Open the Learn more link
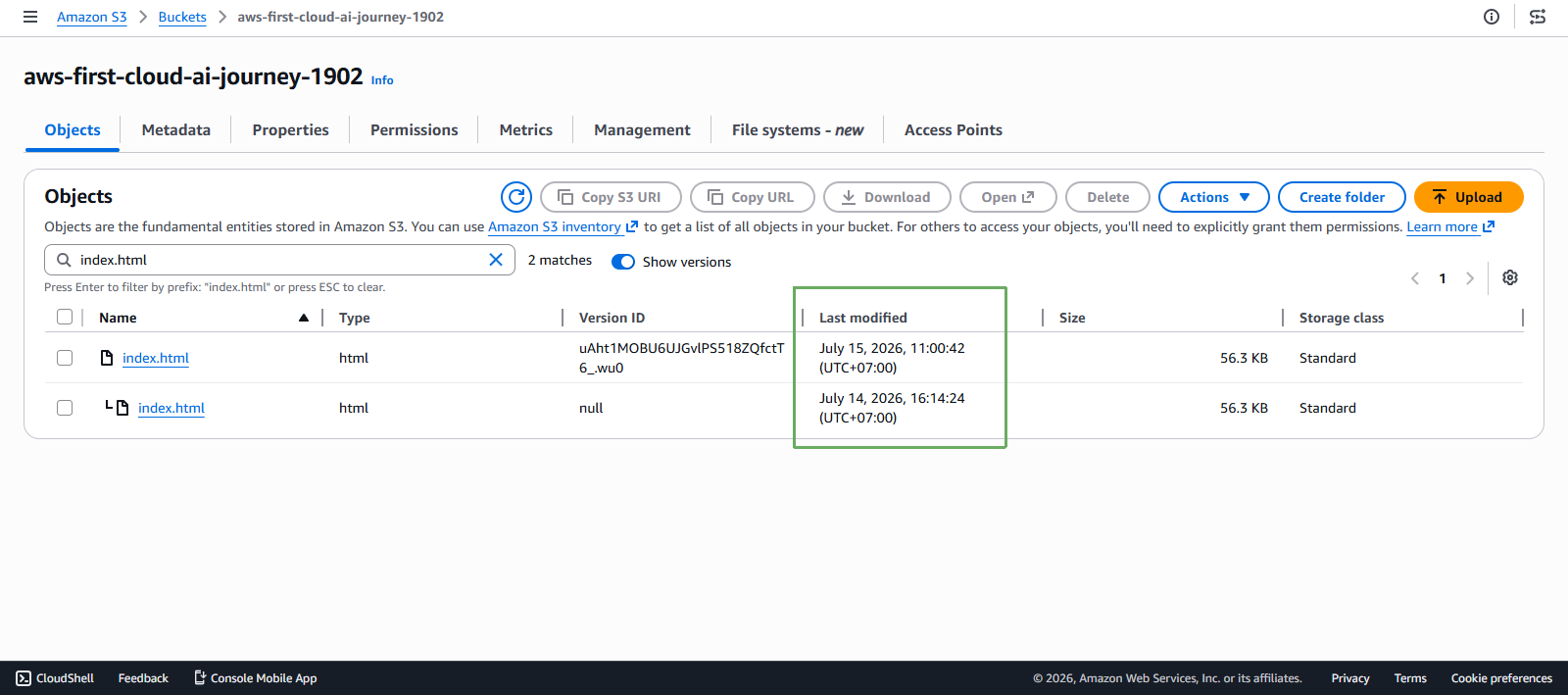1568x695 pixels. [x=1450, y=226]
